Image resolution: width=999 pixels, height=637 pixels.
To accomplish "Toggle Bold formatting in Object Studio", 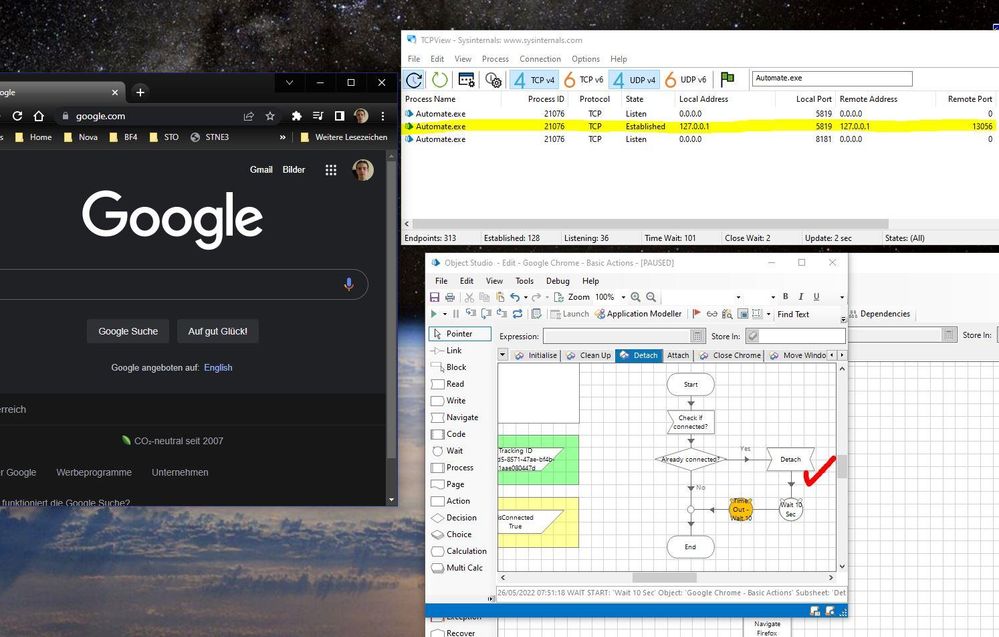I will click(x=786, y=296).
